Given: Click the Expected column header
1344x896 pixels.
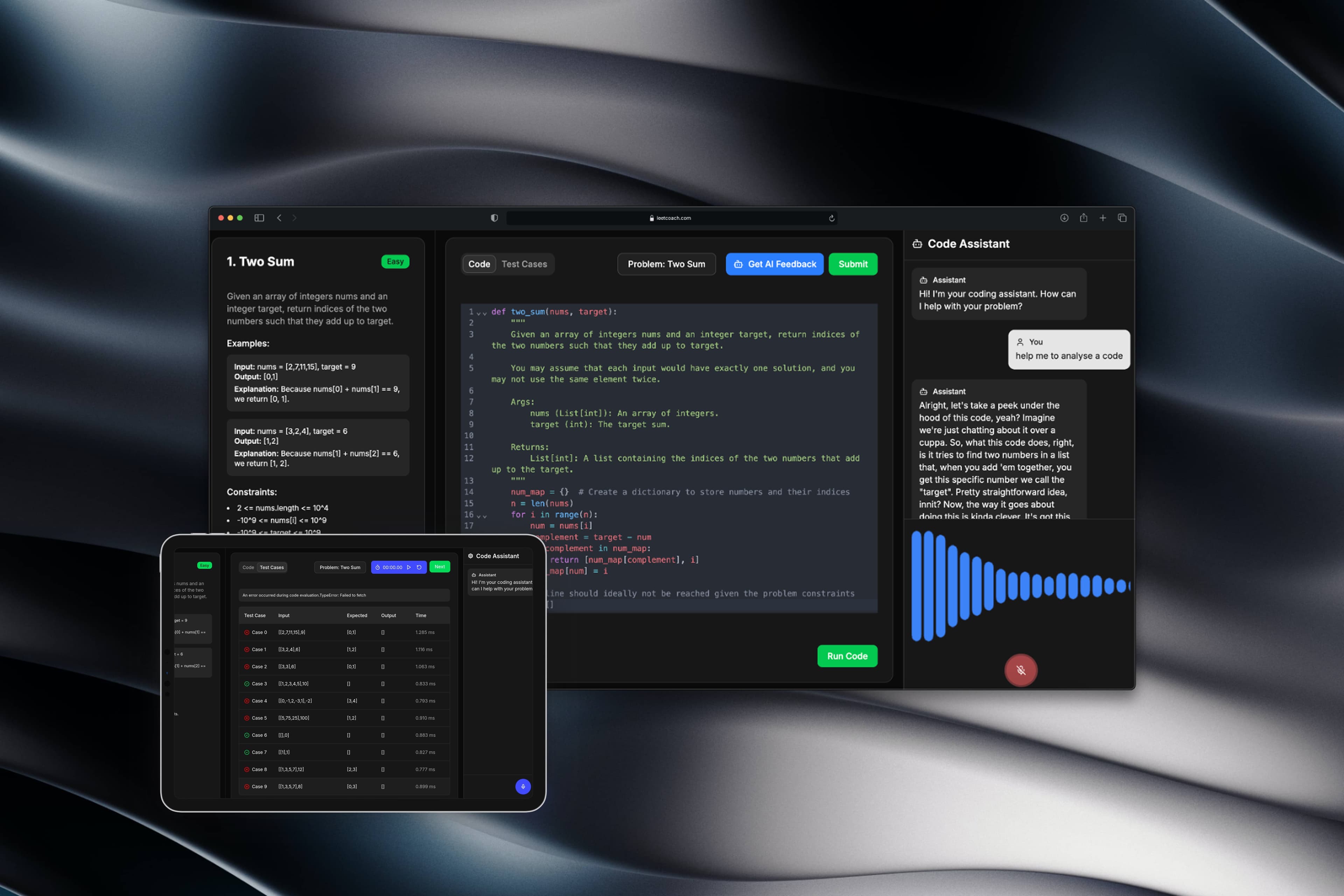Looking at the screenshot, I should [x=357, y=615].
